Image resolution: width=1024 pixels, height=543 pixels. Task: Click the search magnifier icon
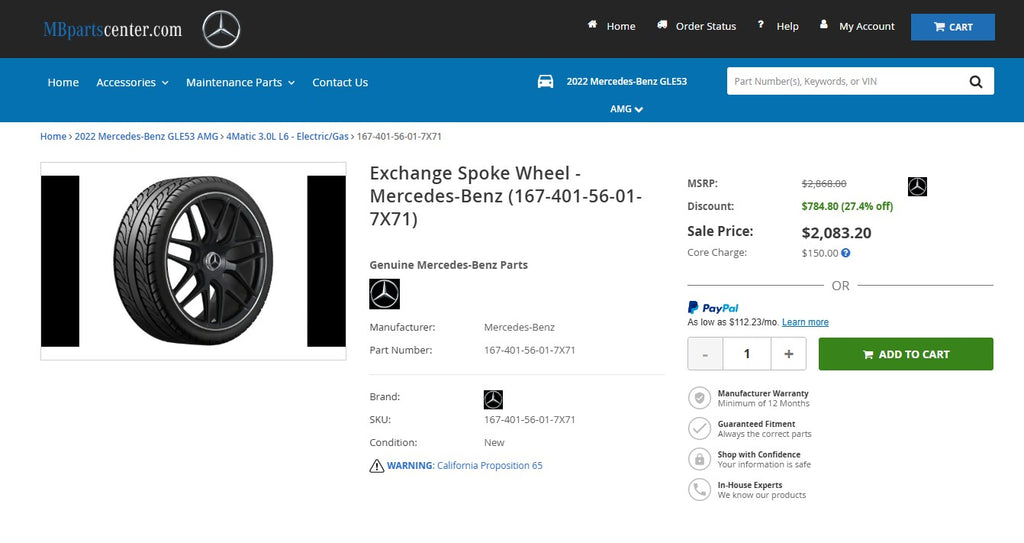975,82
